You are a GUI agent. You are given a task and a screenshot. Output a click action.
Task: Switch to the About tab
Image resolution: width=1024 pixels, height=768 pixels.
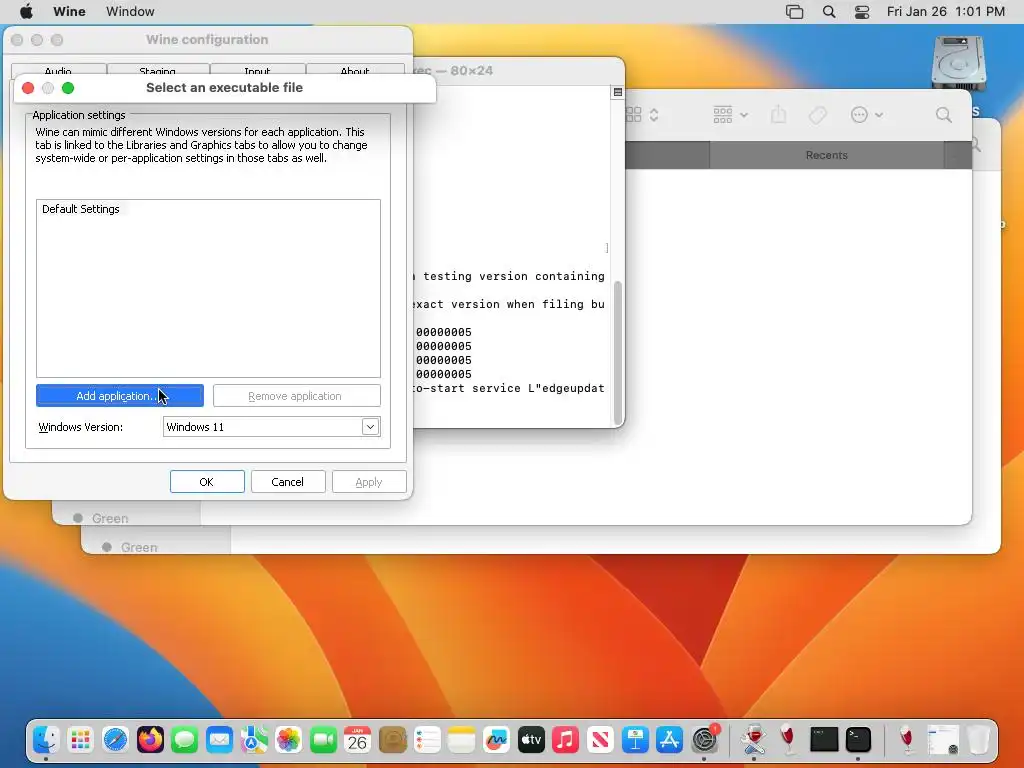[355, 71]
